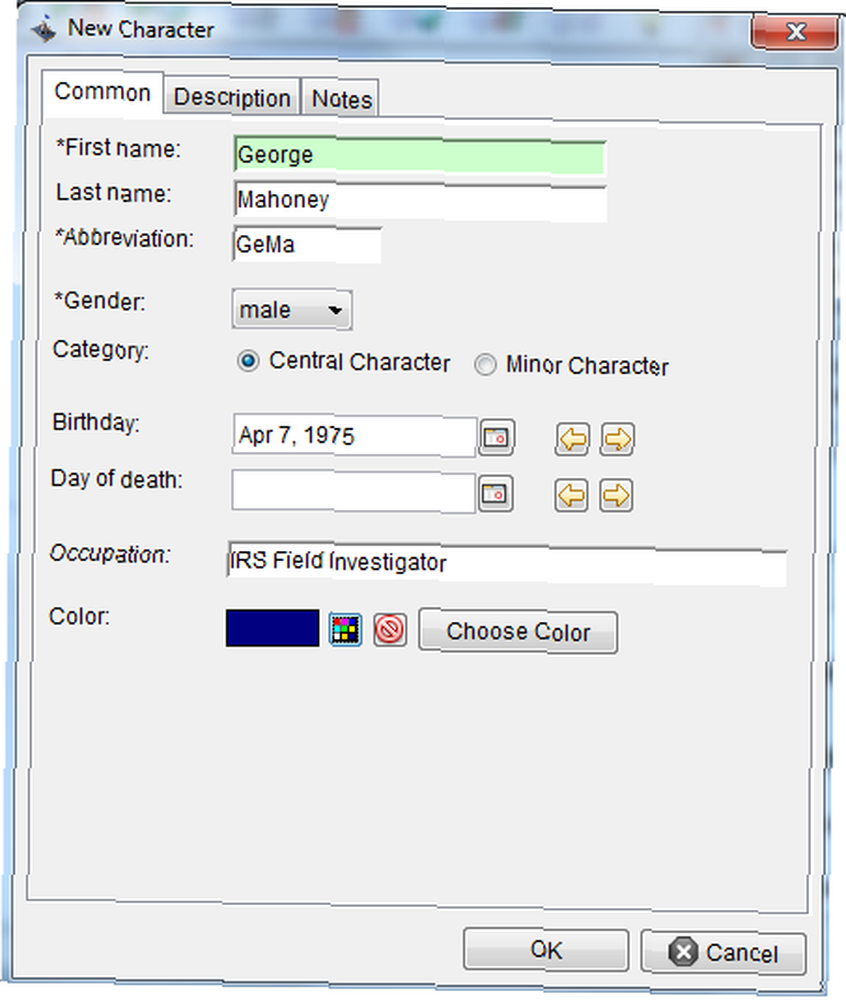Click the Occupation input field

tap(507, 562)
